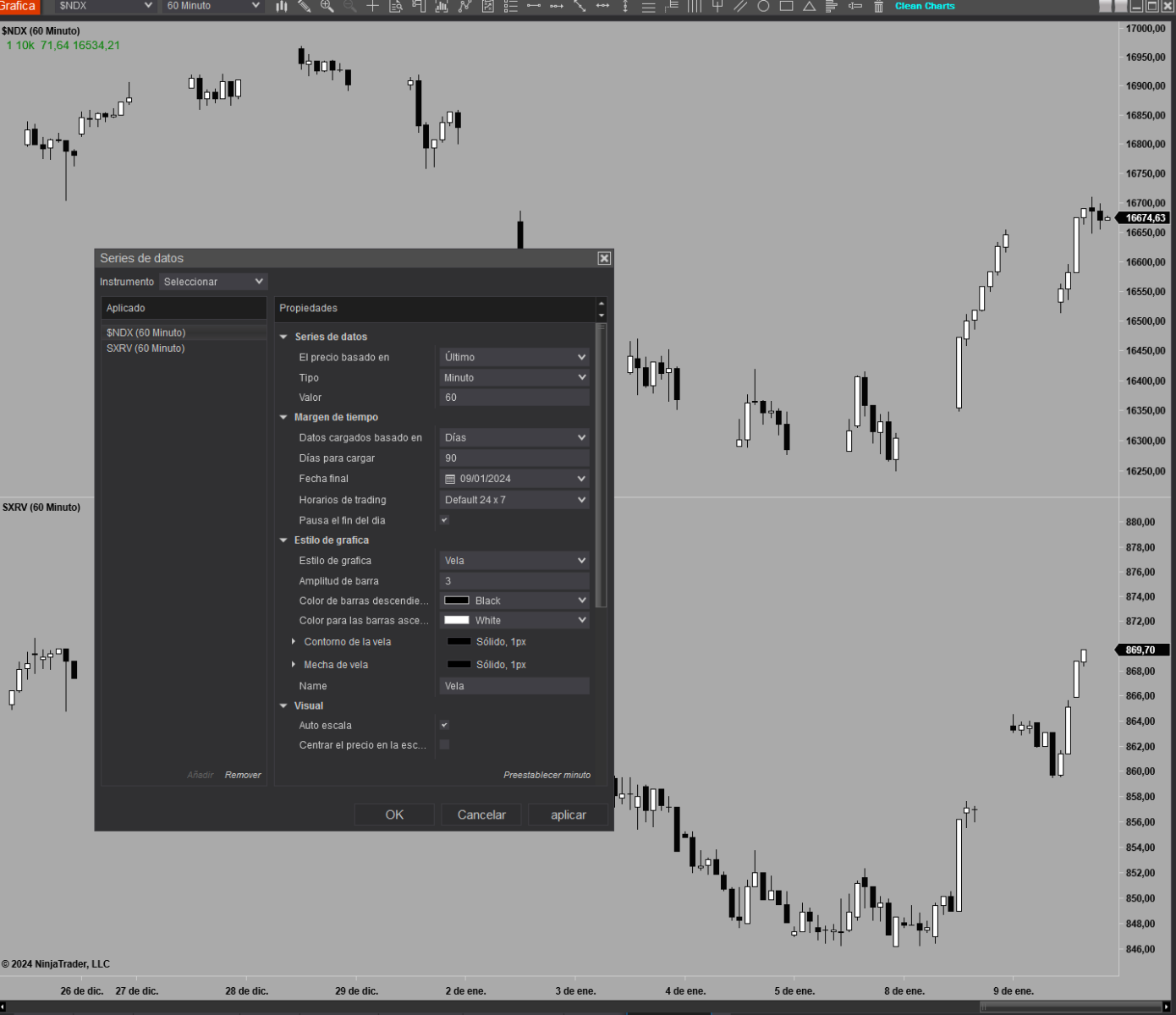The image size is (1176, 1015).
Task: Open the 60 Minuto interval dropdown
Action: pos(213,6)
